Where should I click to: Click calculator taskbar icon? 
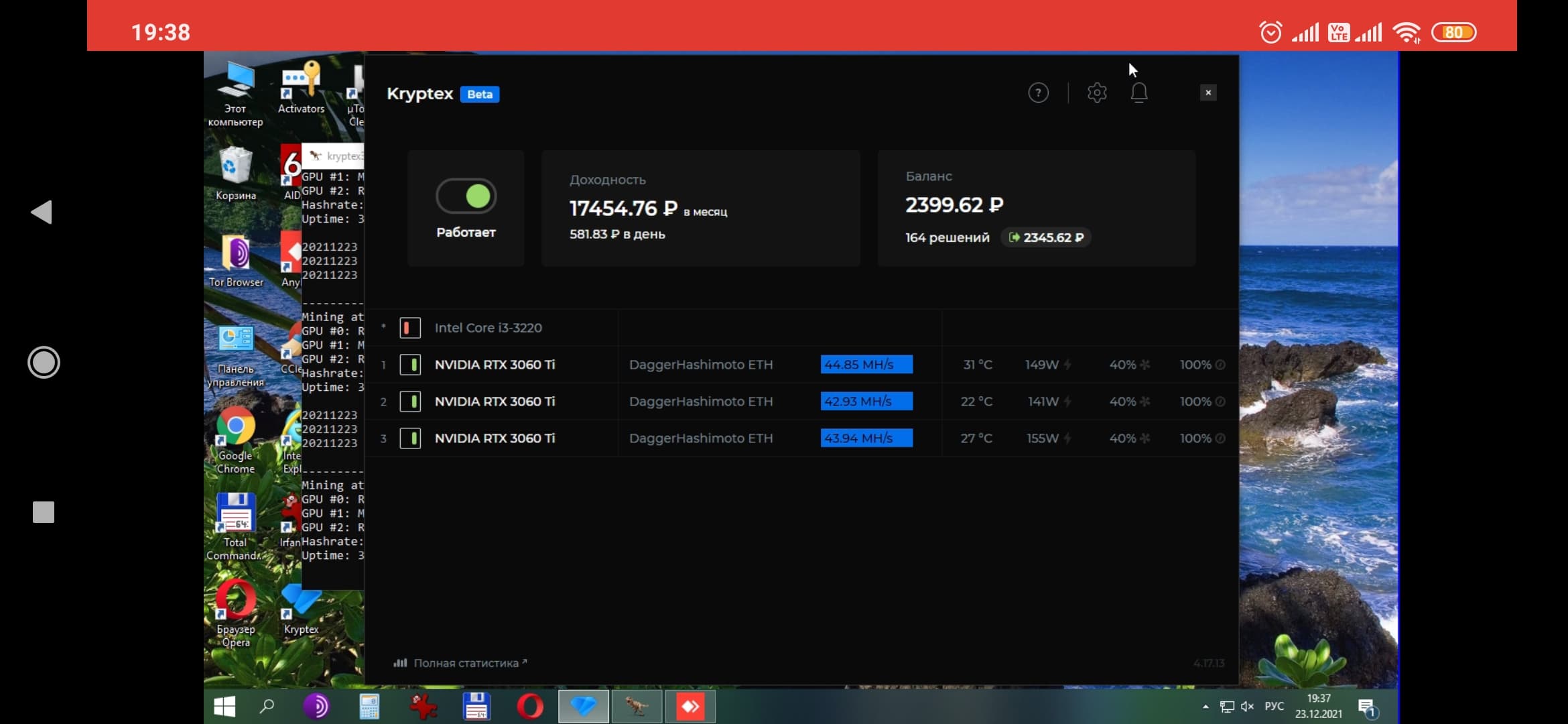[x=369, y=707]
